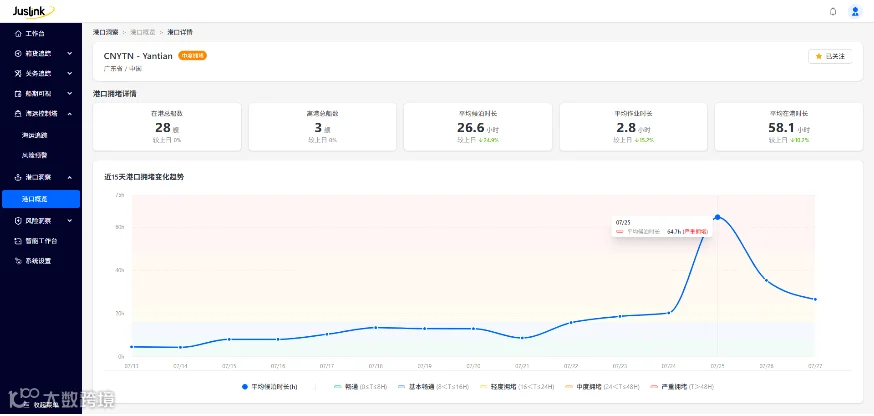Click the 2.8 小时 card value
This screenshot has width=874, height=416.
pos(633,128)
